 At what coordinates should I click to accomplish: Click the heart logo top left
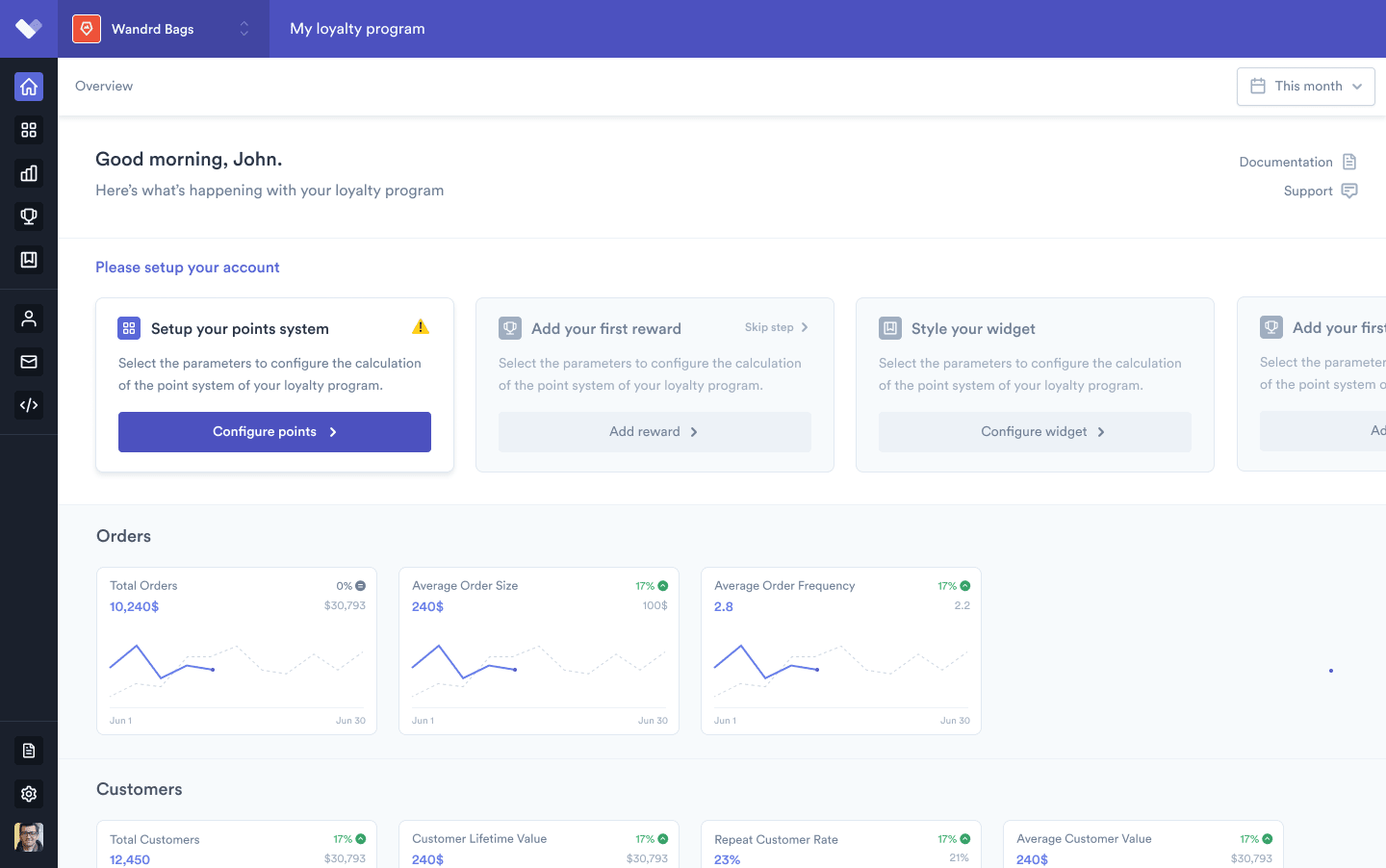[x=29, y=29]
